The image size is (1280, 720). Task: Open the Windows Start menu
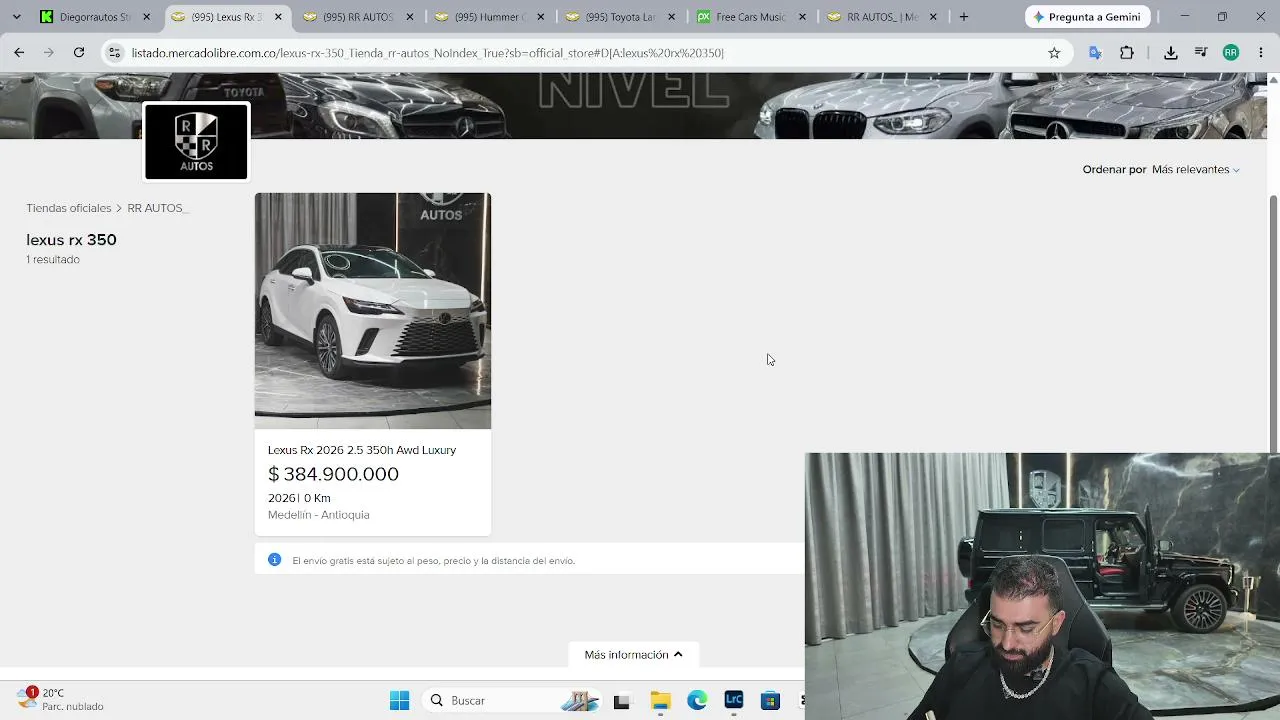[399, 700]
